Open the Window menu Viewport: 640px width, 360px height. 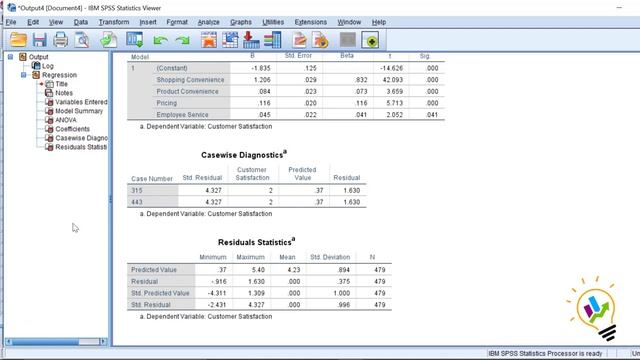click(x=349, y=22)
